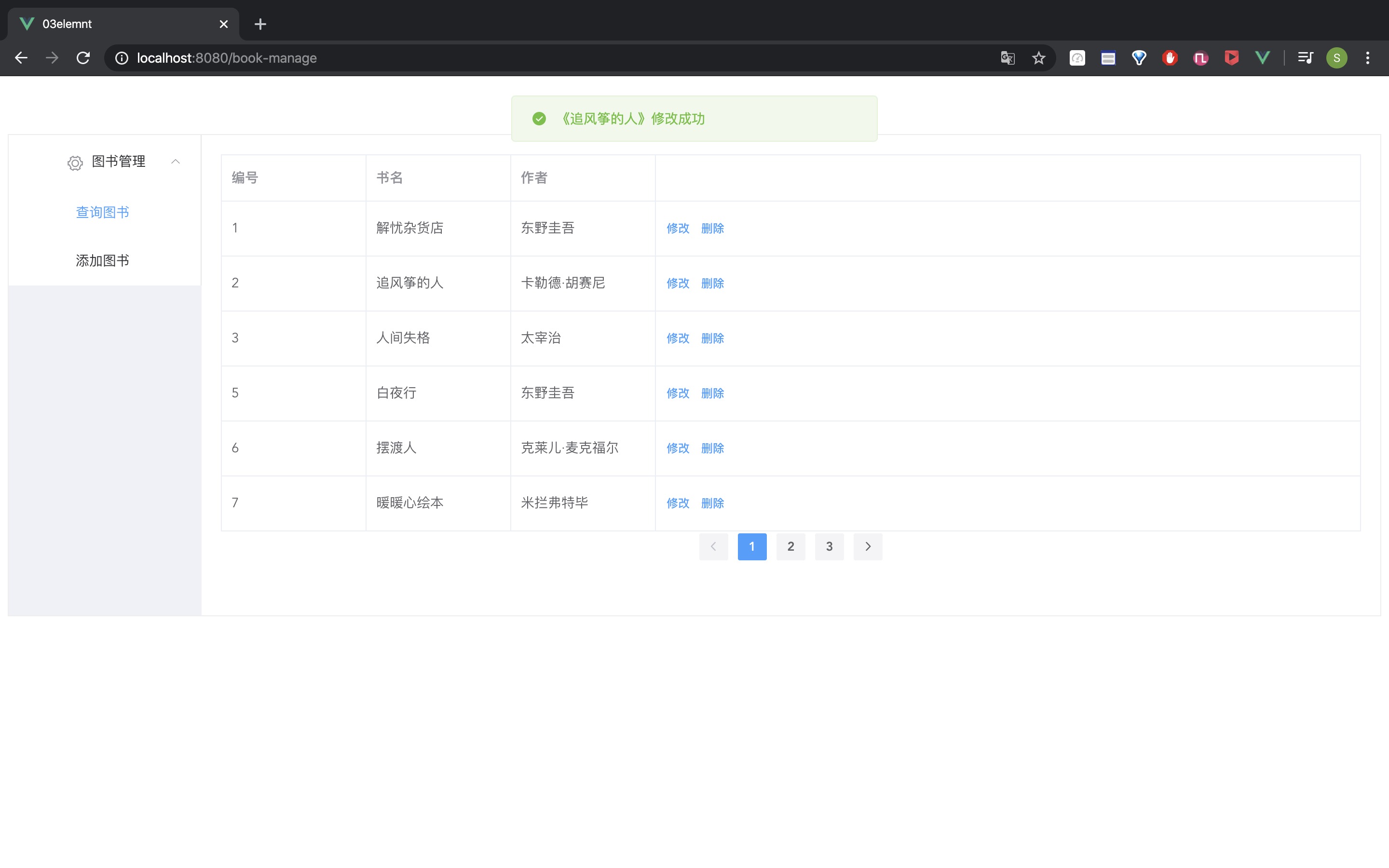The height and width of the screenshot is (868, 1389).
Task: Click the green S profile avatar
Action: pyautogui.click(x=1336, y=58)
